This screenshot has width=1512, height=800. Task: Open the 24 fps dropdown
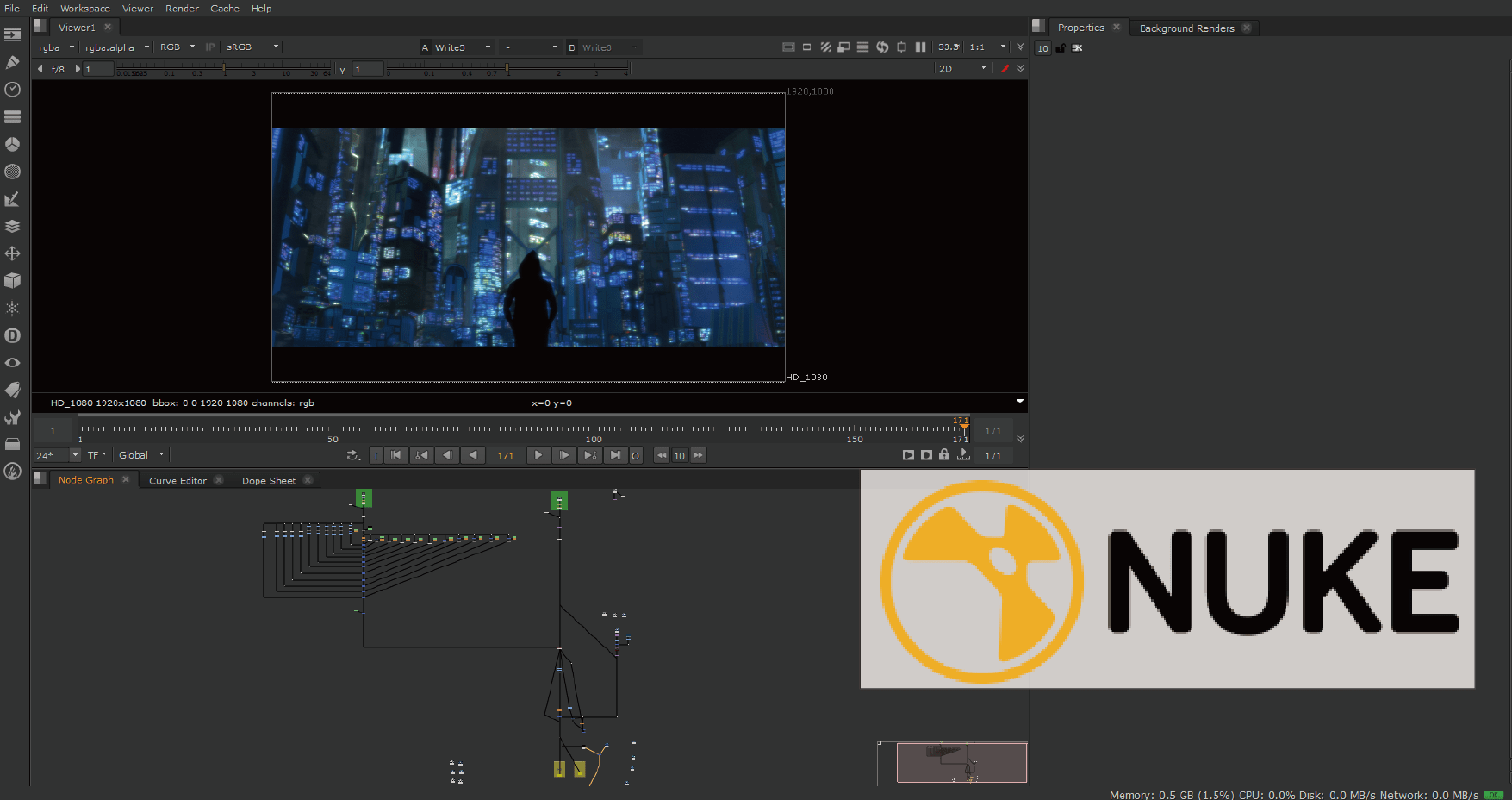pyautogui.click(x=57, y=455)
